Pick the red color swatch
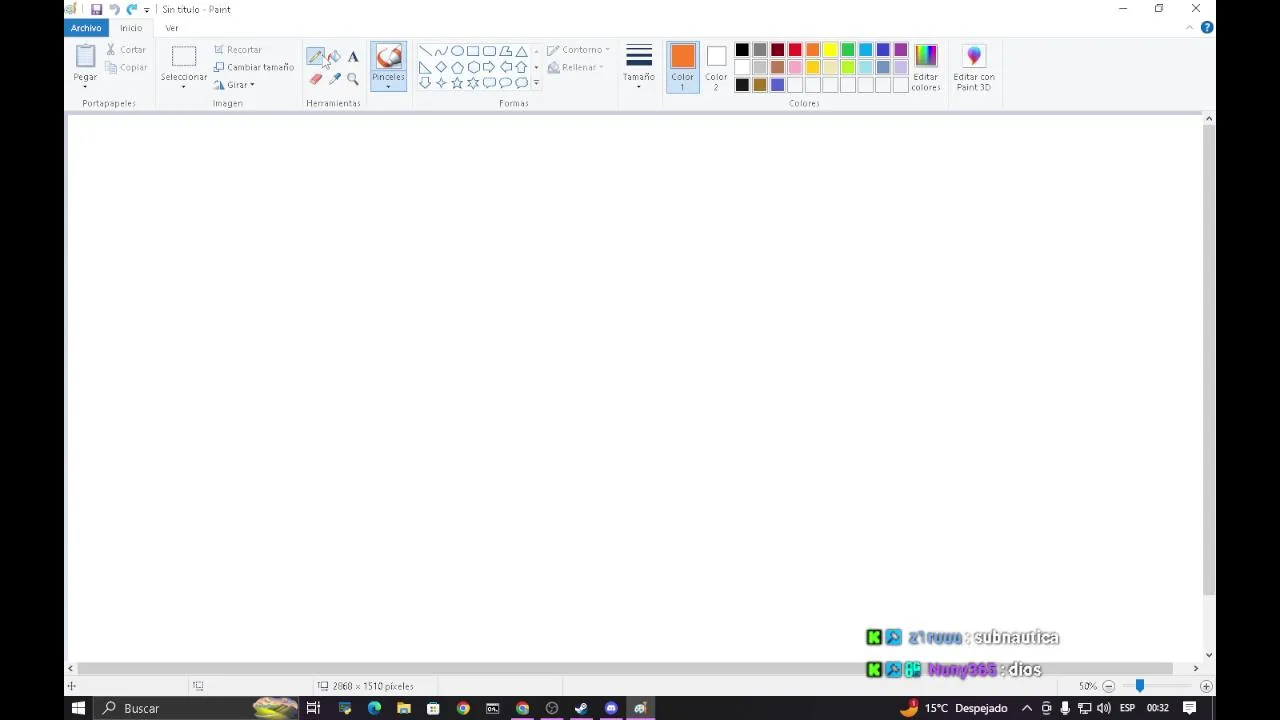Screen dimensions: 1280x720 (795, 50)
